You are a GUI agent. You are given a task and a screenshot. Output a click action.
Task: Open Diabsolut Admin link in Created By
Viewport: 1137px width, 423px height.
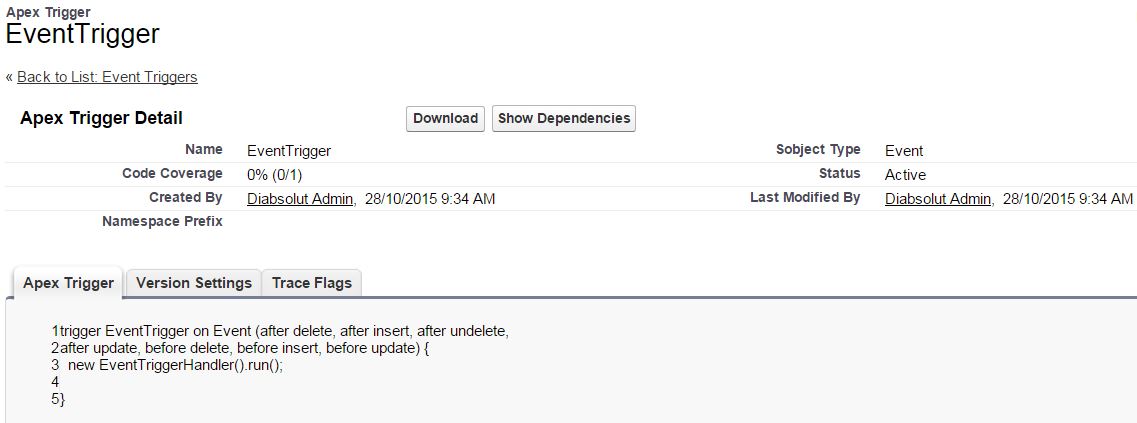pyautogui.click(x=300, y=199)
